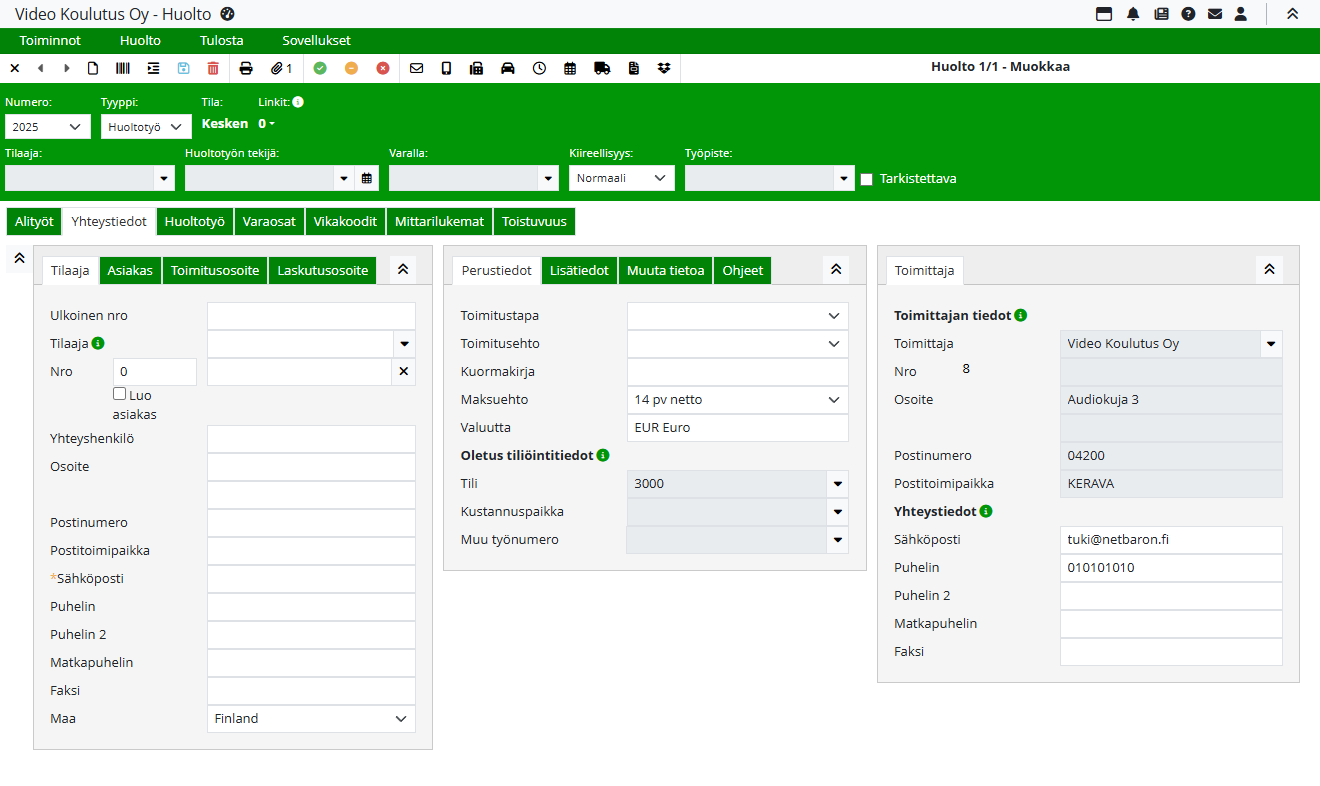This screenshot has height=786, width=1320.
Task: Click the green checkmark status icon
Action: [320, 68]
